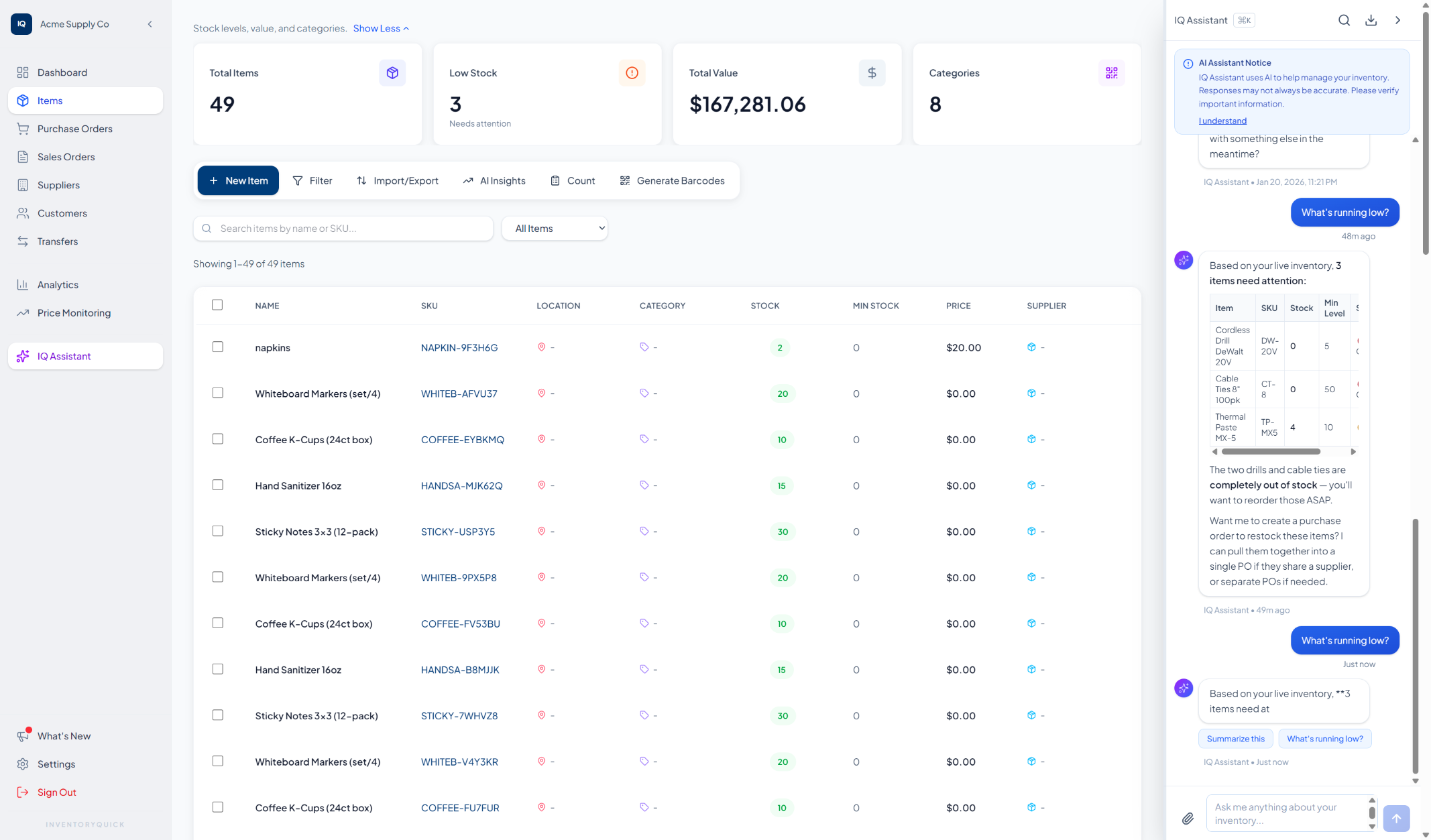The height and width of the screenshot is (840, 1431).
Task: Check the napkins row checkbox
Action: point(217,347)
